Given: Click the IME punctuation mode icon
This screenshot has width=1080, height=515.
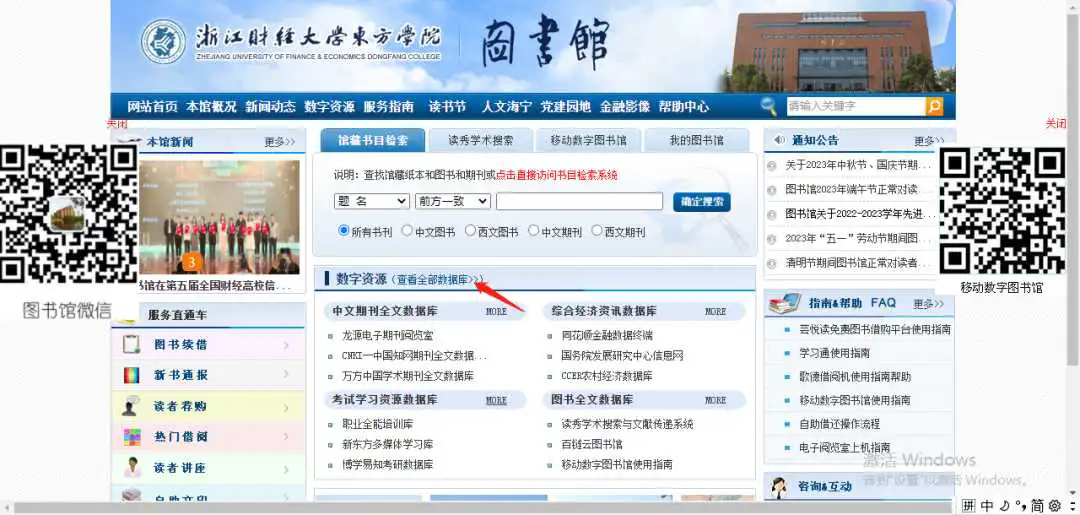Looking at the screenshot, I should click(1021, 505).
